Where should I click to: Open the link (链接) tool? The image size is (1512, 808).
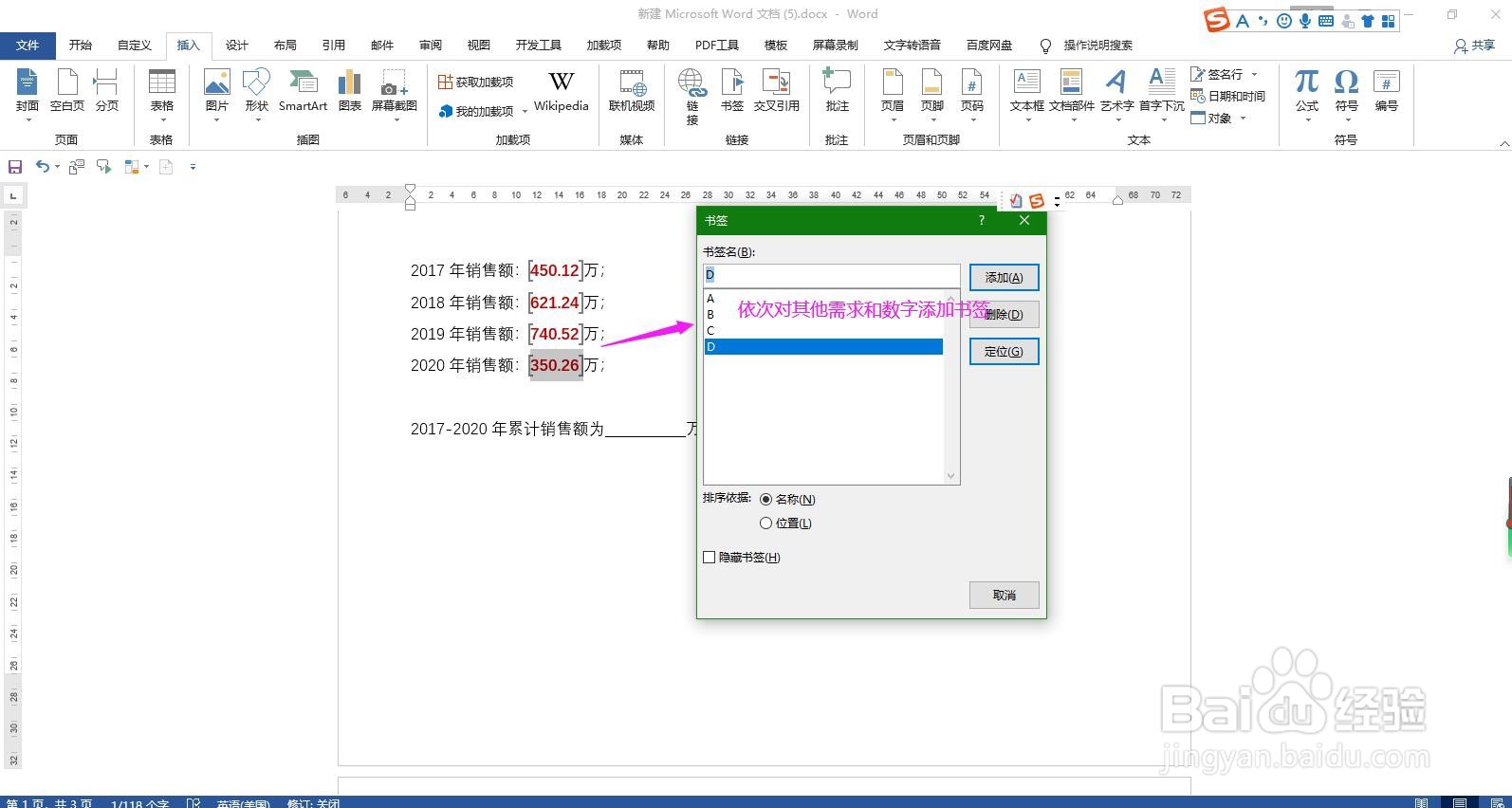692,97
